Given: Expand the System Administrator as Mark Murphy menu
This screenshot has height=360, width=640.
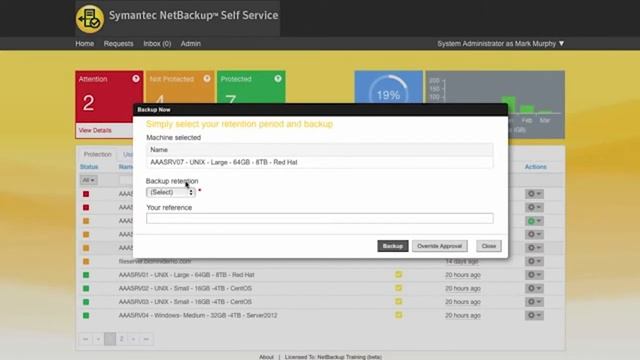Looking at the screenshot, I should pyautogui.click(x=501, y=44).
